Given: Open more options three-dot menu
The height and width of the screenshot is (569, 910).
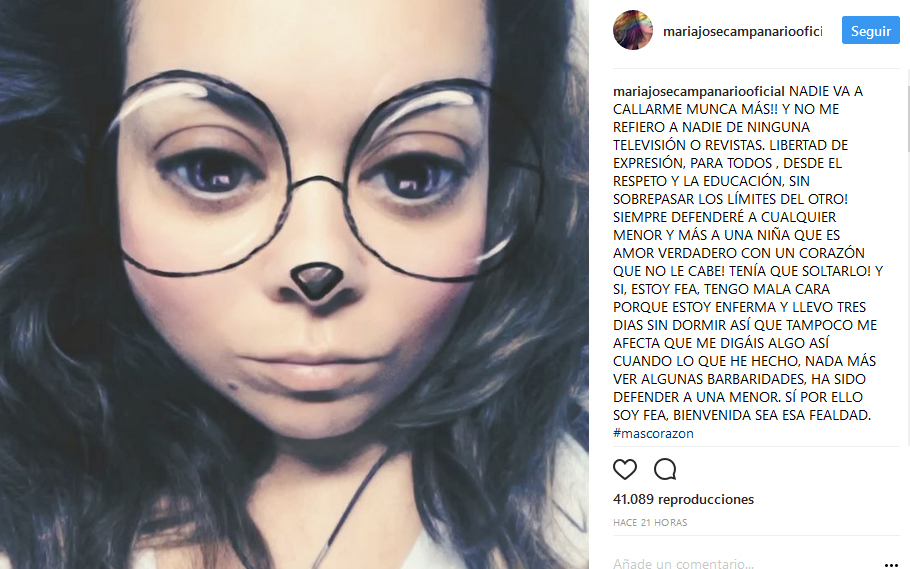Looking at the screenshot, I should (891, 565).
